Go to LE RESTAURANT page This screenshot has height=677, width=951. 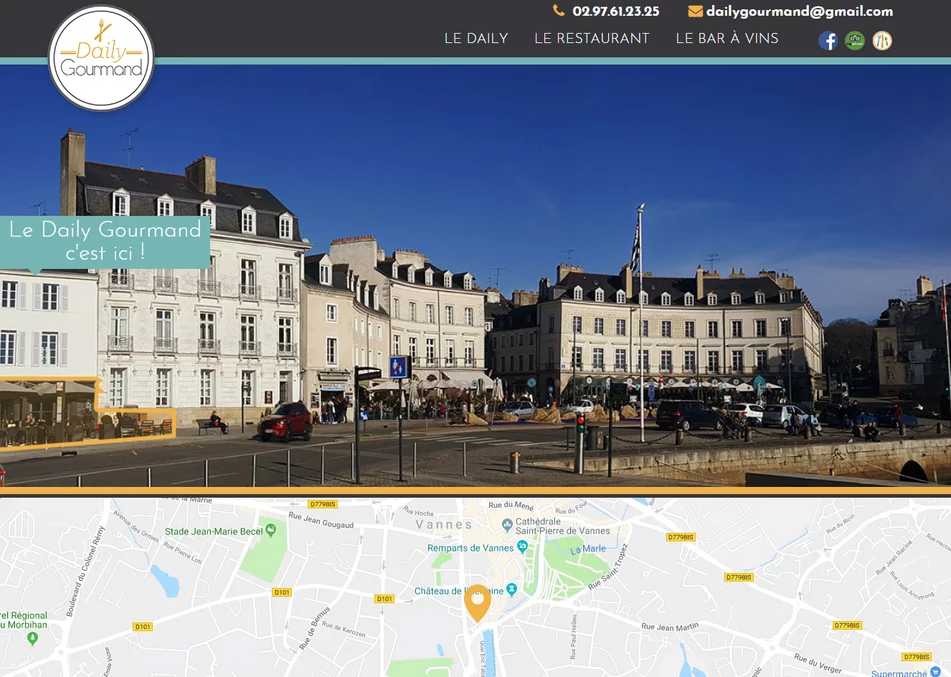point(592,39)
